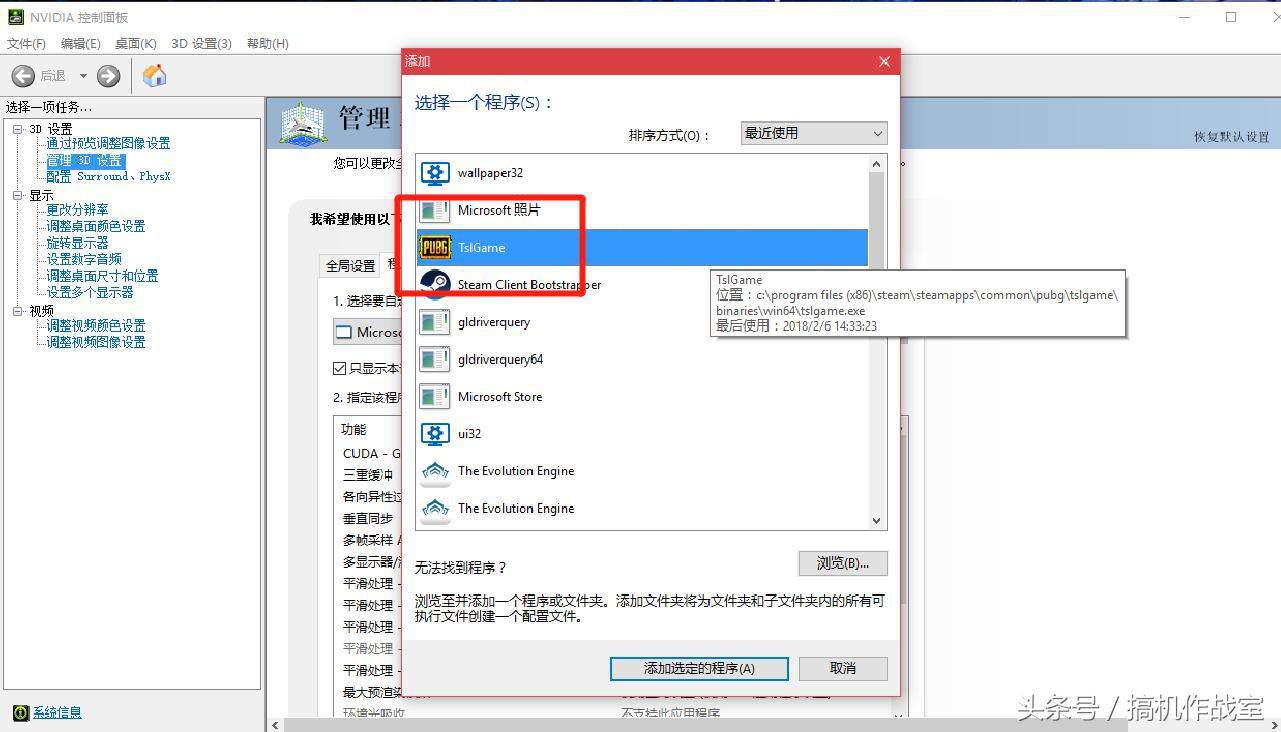This screenshot has height=732, width=1281.
Task: Open the 文件(F) menu
Action: [x=26, y=43]
